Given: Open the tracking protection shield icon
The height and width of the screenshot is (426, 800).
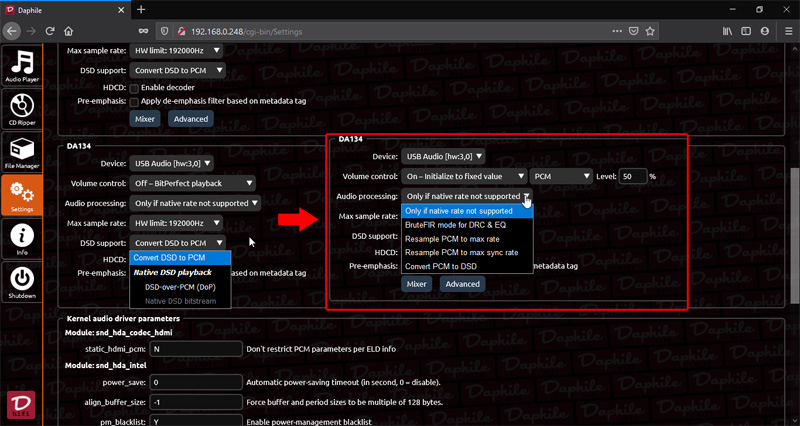Looking at the screenshot, I should point(165,31).
